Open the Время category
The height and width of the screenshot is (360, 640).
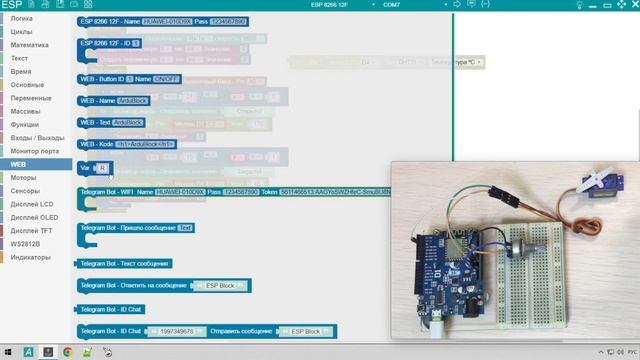[x=21, y=71]
